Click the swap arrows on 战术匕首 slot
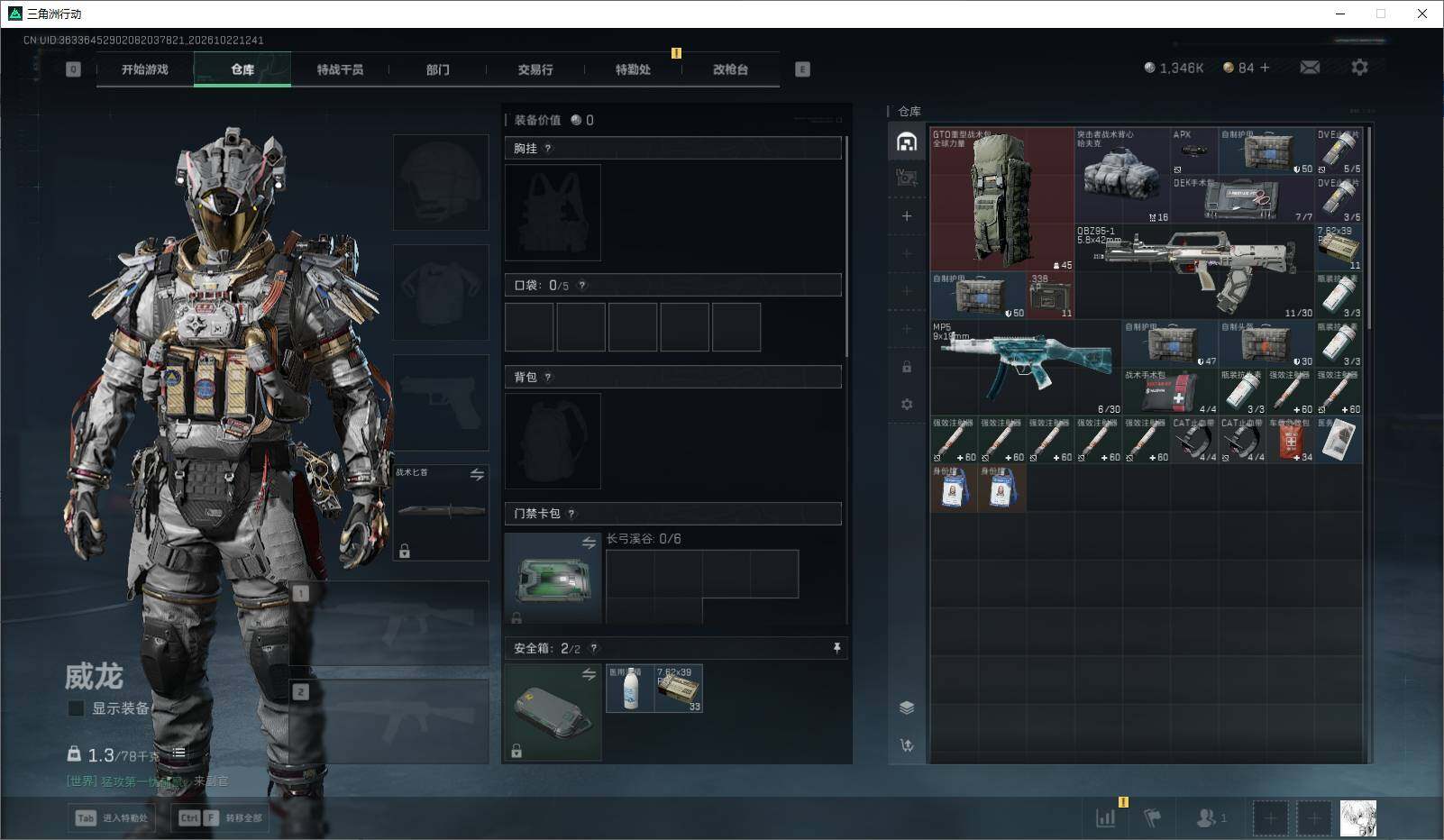This screenshot has width=1444, height=840. tap(477, 474)
